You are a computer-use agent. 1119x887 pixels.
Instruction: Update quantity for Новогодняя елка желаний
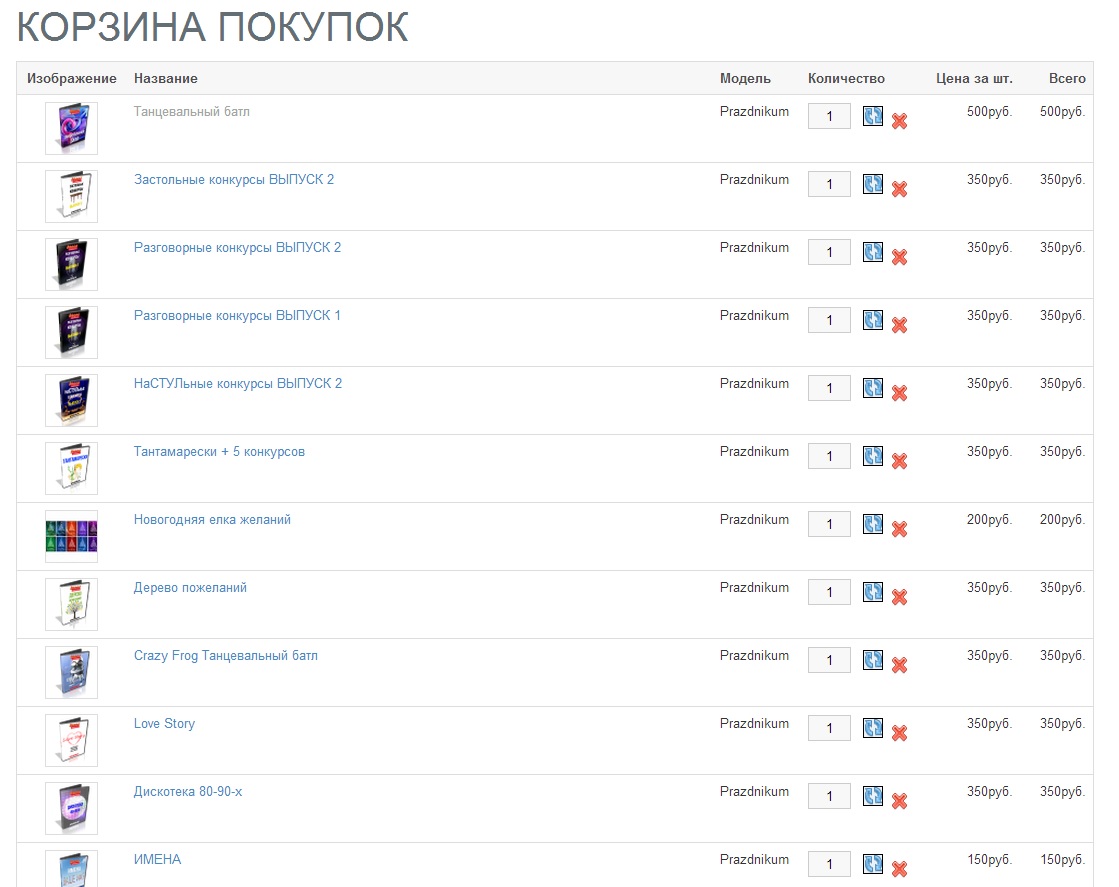pyautogui.click(x=873, y=524)
